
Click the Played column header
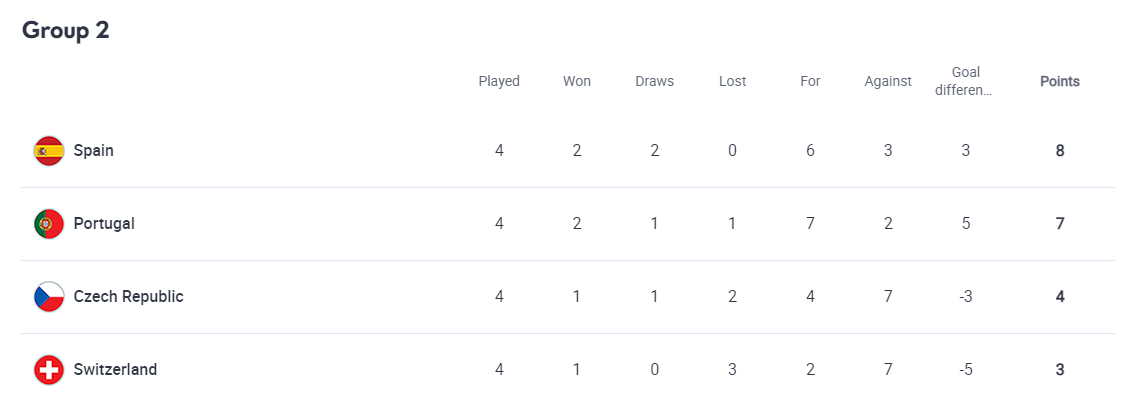tap(499, 82)
